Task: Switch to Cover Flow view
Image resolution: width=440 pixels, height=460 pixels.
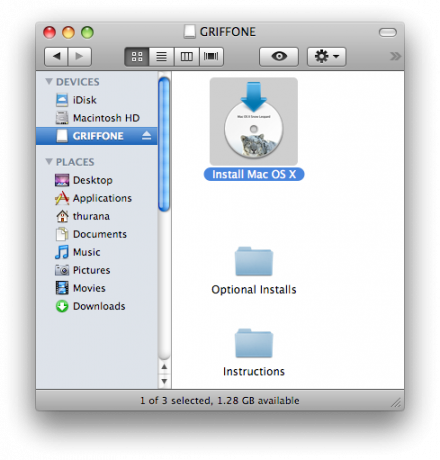Action: [211, 56]
